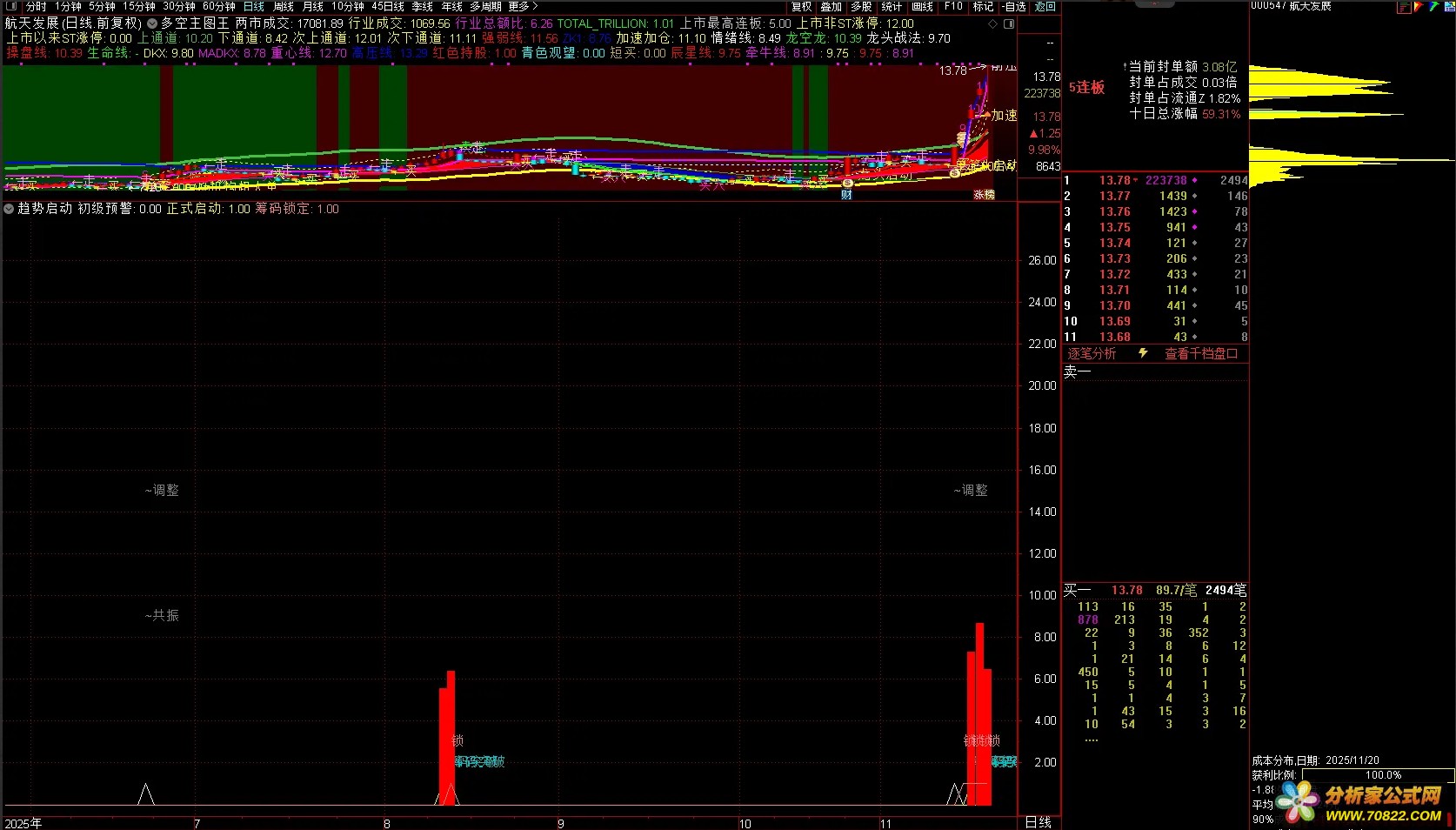Switch to the 分时 period tab
This screenshot has height=830, width=1456.
pos(37,6)
